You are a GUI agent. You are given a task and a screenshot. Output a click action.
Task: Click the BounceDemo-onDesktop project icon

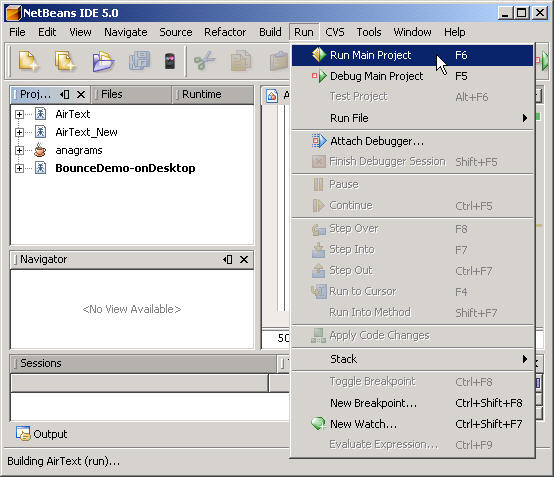(40, 168)
